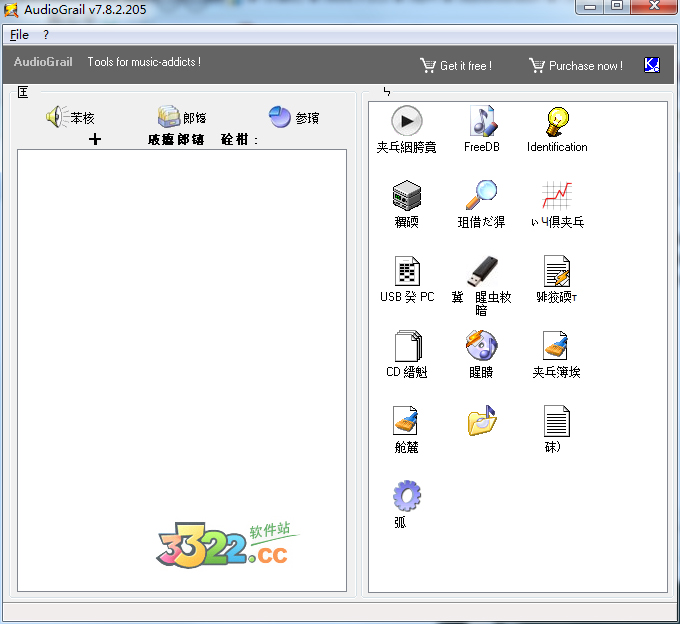Close the AudioGrail window
Screen dimensions: 680x624
point(654,7)
